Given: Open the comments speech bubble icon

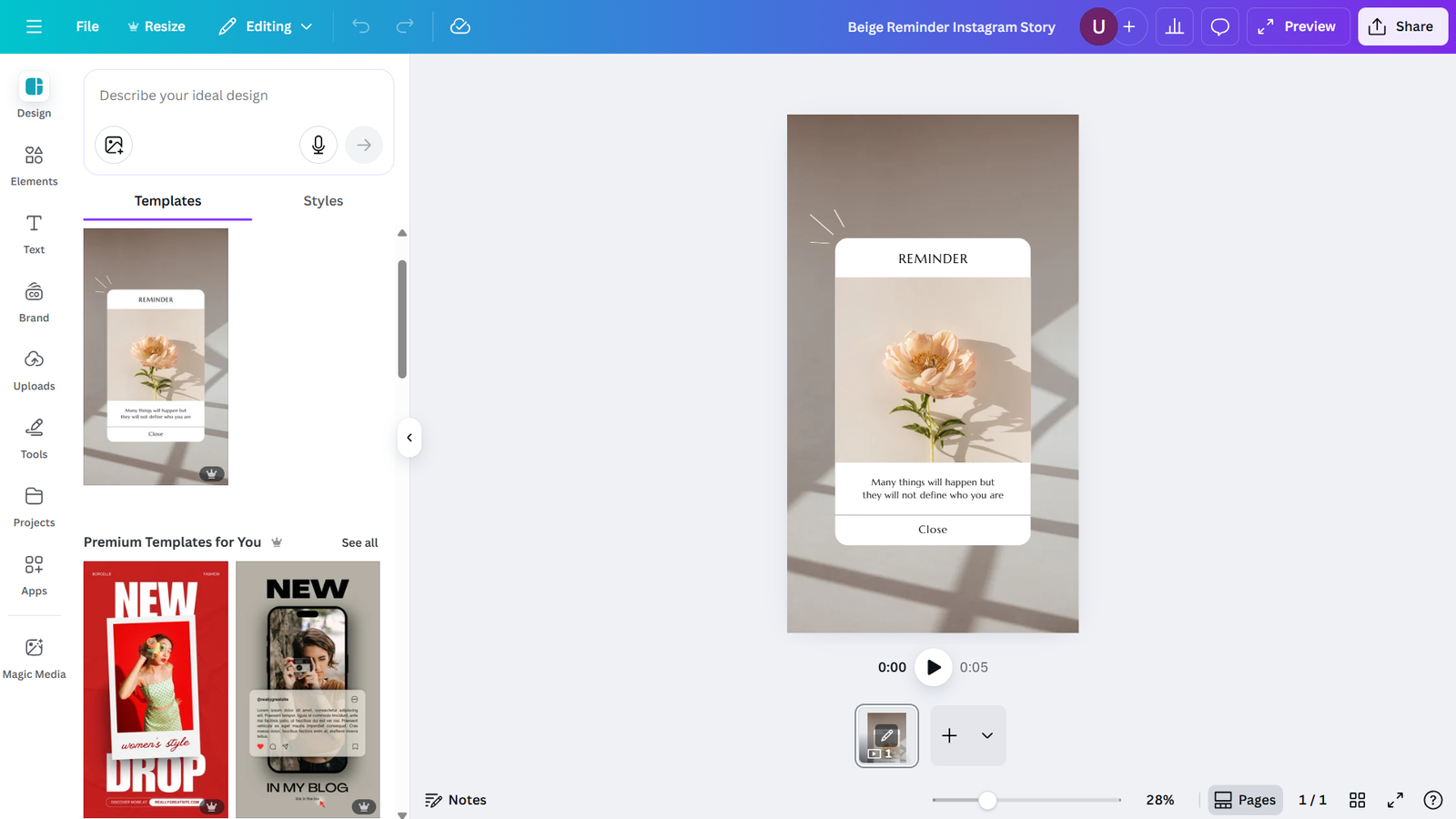Looking at the screenshot, I should pos(1219,26).
